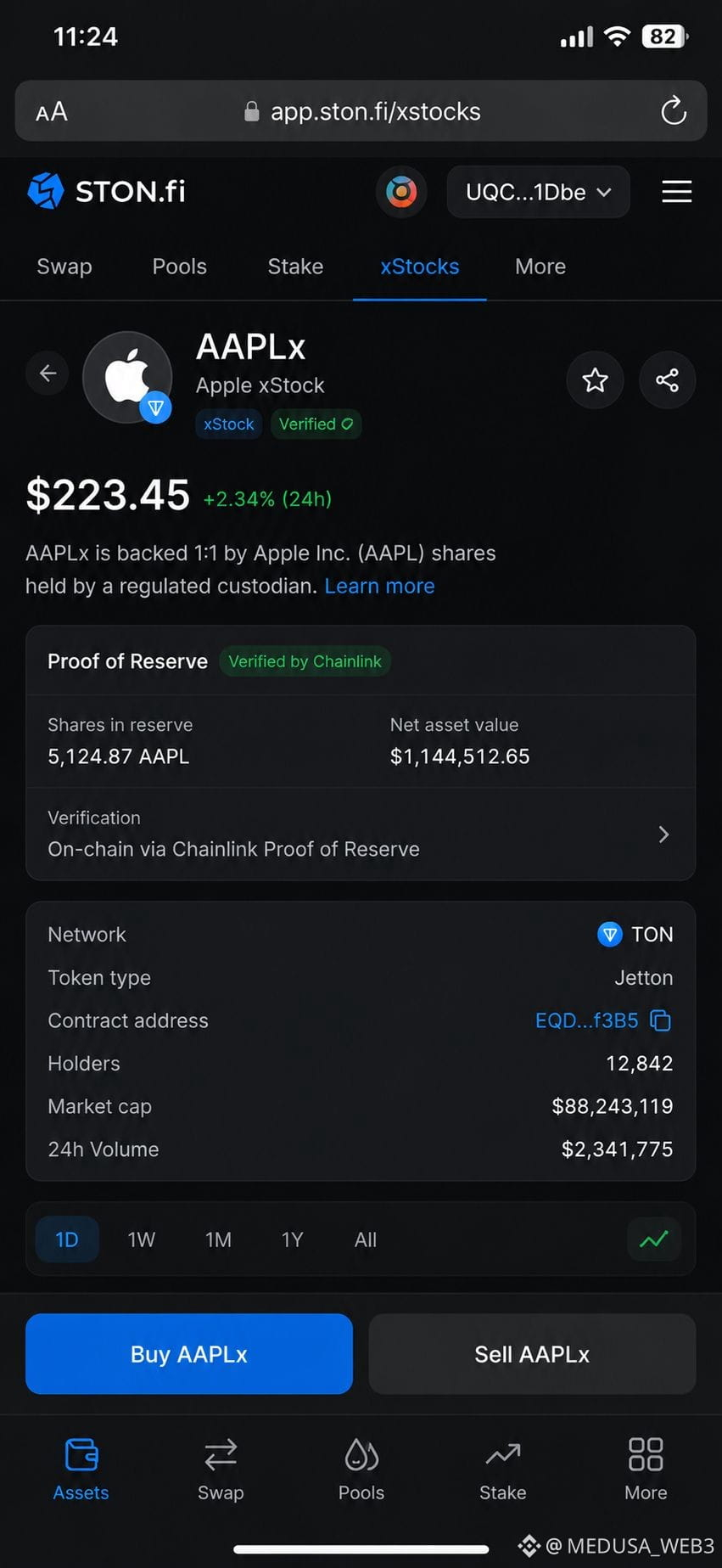Open the Chainlink Proof of Reserve verification chevron
Image resolution: width=722 pixels, height=1568 pixels.
pos(663,835)
